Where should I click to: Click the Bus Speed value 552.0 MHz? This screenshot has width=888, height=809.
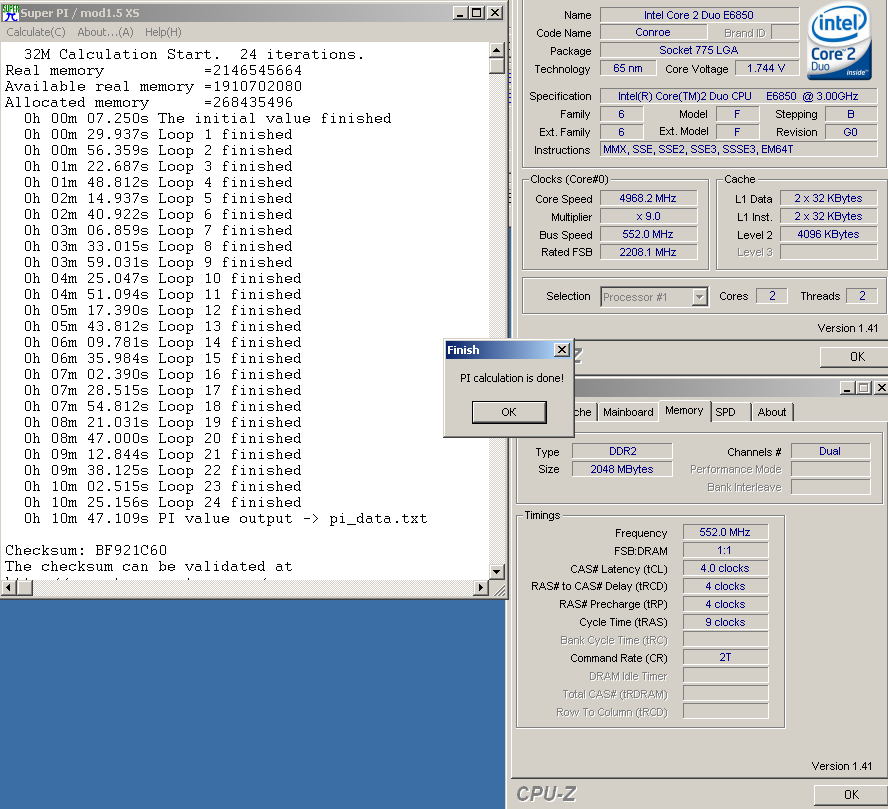(648, 234)
